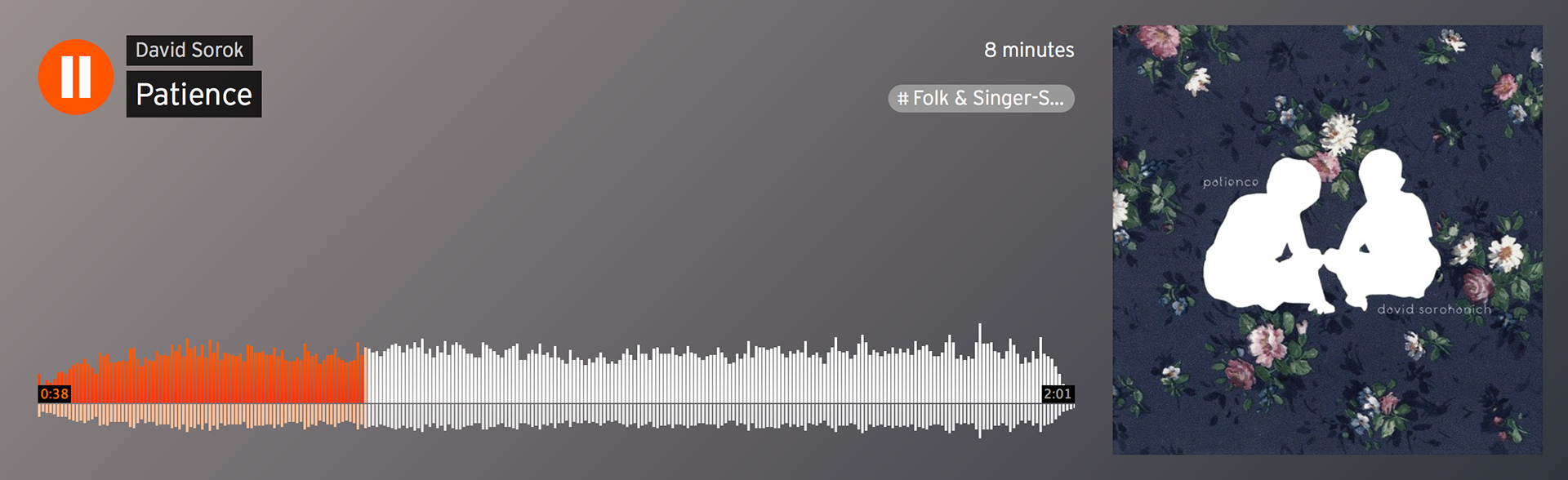Click the hash symbol on the genre tag
Screen dimensions: 1568x480
coord(902,99)
